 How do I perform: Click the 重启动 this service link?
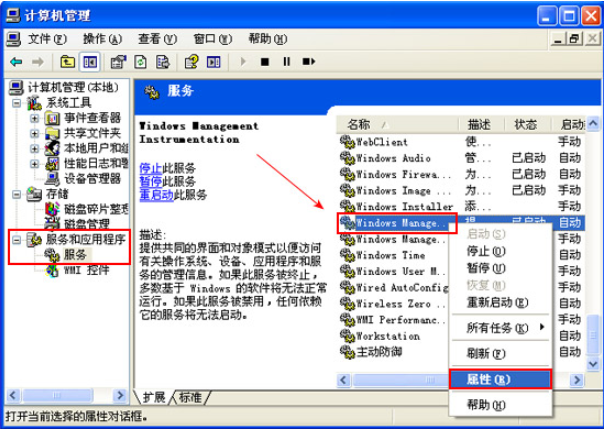[x=156, y=194]
